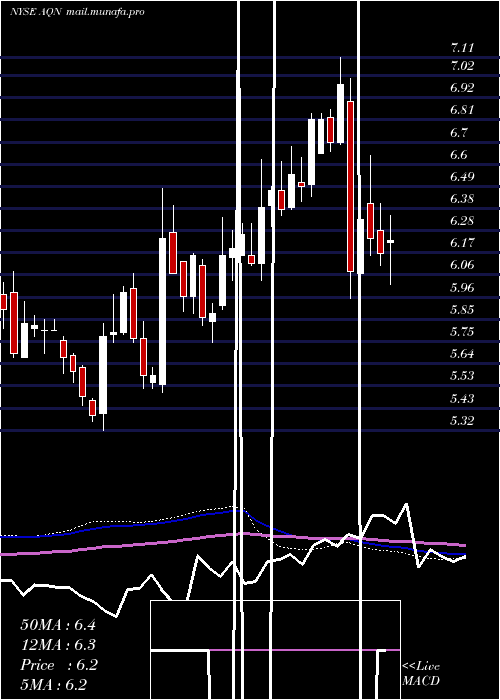The width and height of the screenshot is (500, 700).
Task: Click the 'Price : 6.2' readout
Action: [x=59, y=665]
